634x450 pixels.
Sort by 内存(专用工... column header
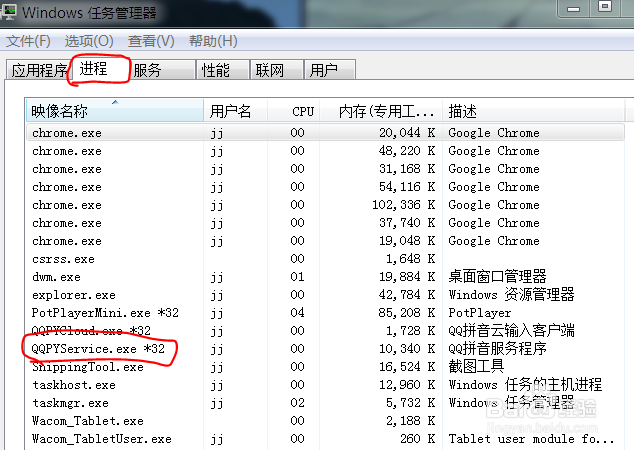click(x=381, y=110)
